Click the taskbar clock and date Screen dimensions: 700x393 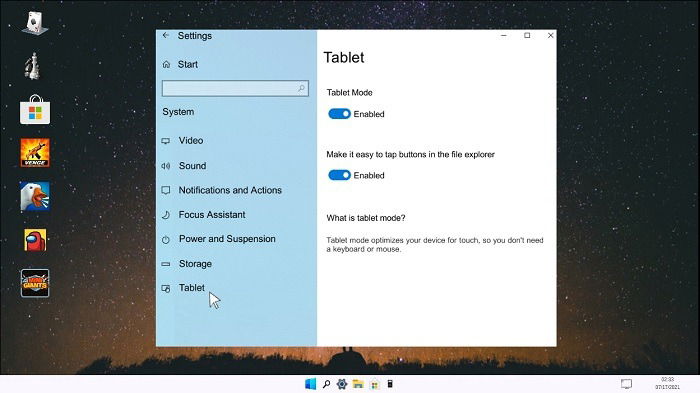coord(667,384)
